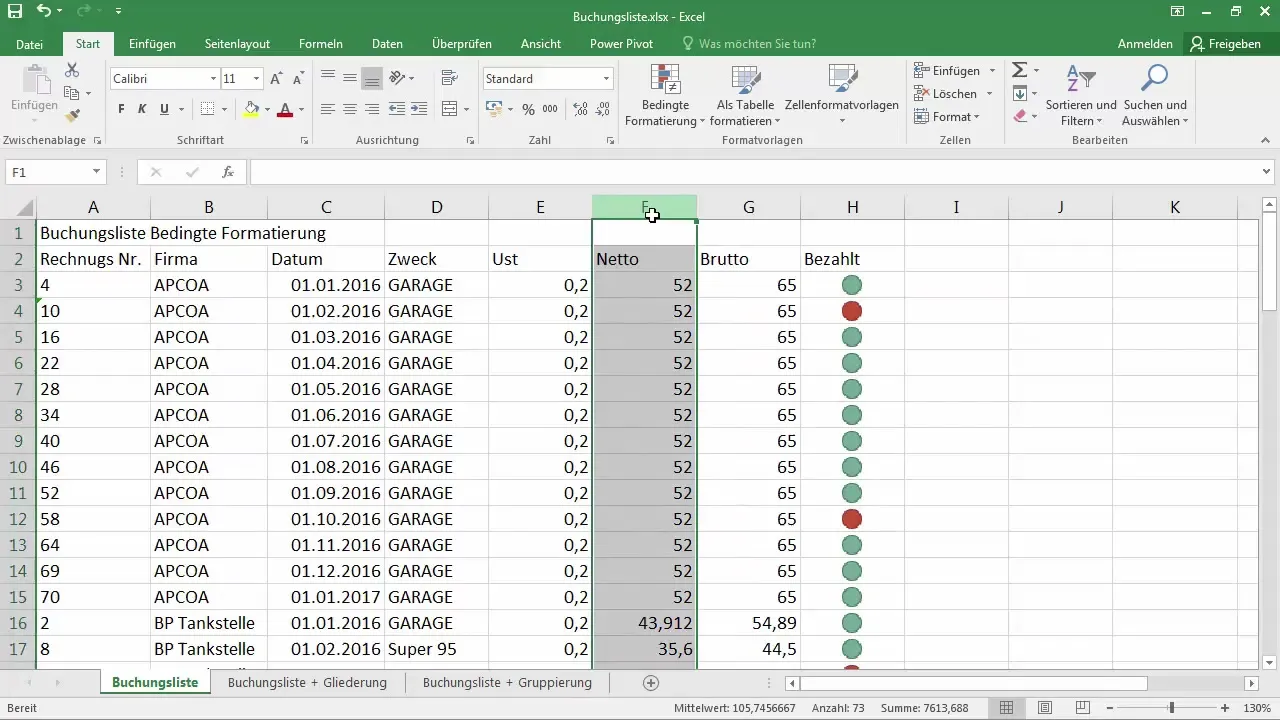This screenshot has height=720, width=1280.
Task: Click the decrease decimal places icon
Action: click(601, 109)
